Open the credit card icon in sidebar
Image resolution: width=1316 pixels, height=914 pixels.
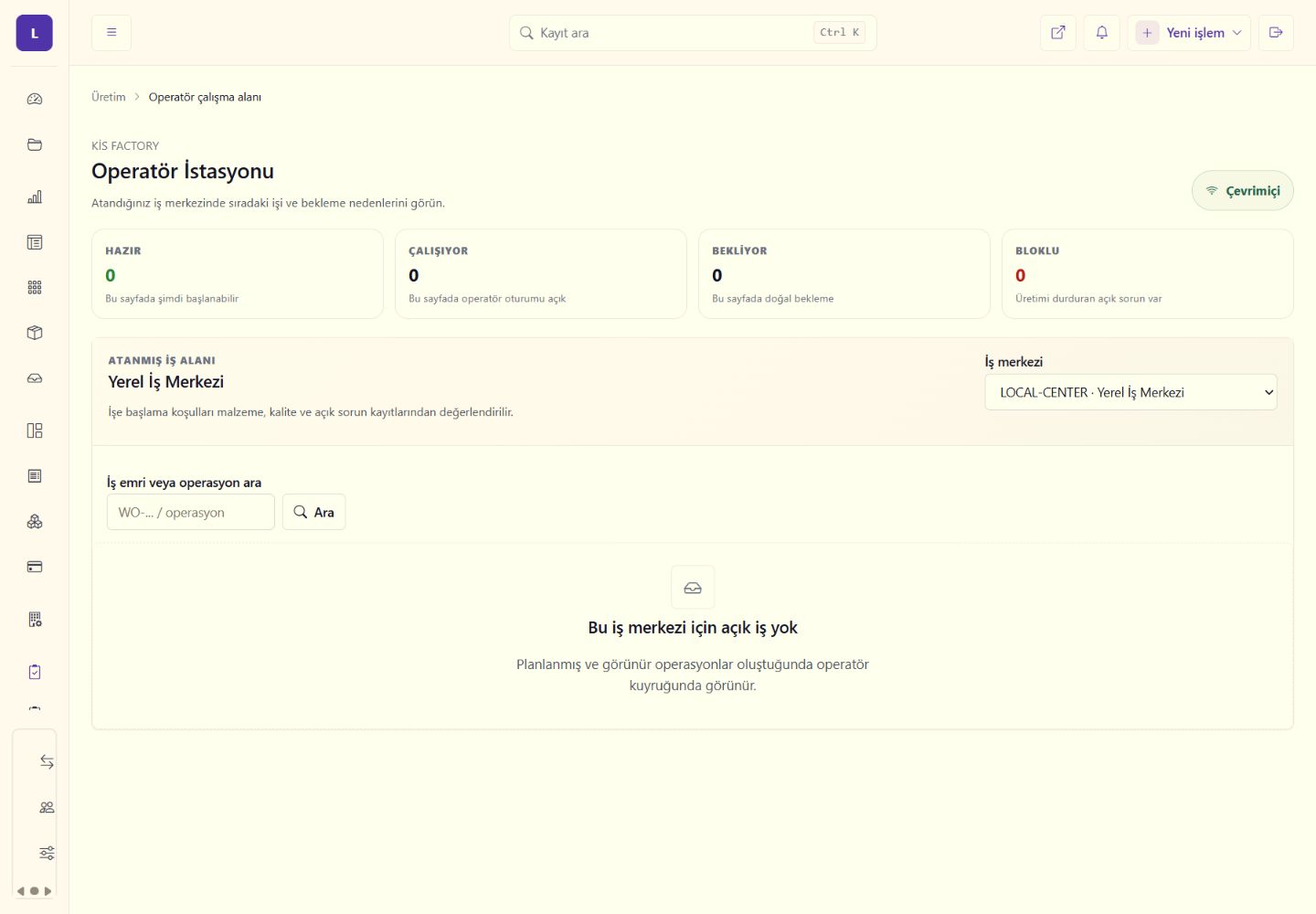pyautogui.click(x=35, y=567)
